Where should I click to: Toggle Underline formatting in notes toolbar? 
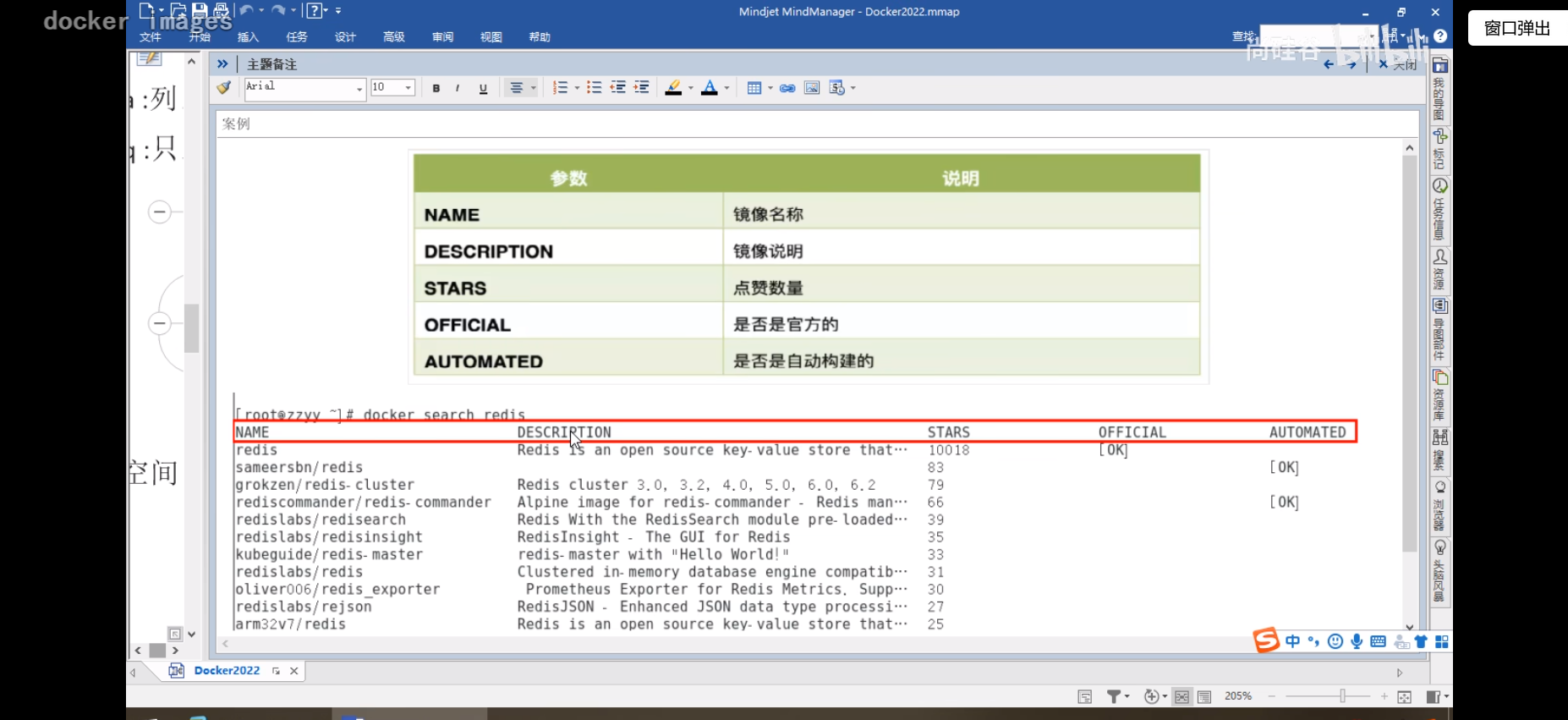[483, 88]
